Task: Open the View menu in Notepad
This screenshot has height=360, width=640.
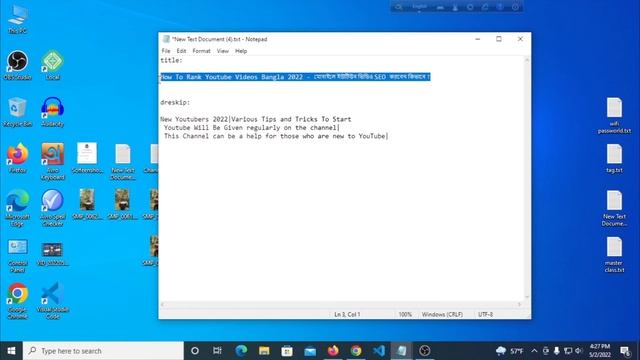Action: coord(222,51)
